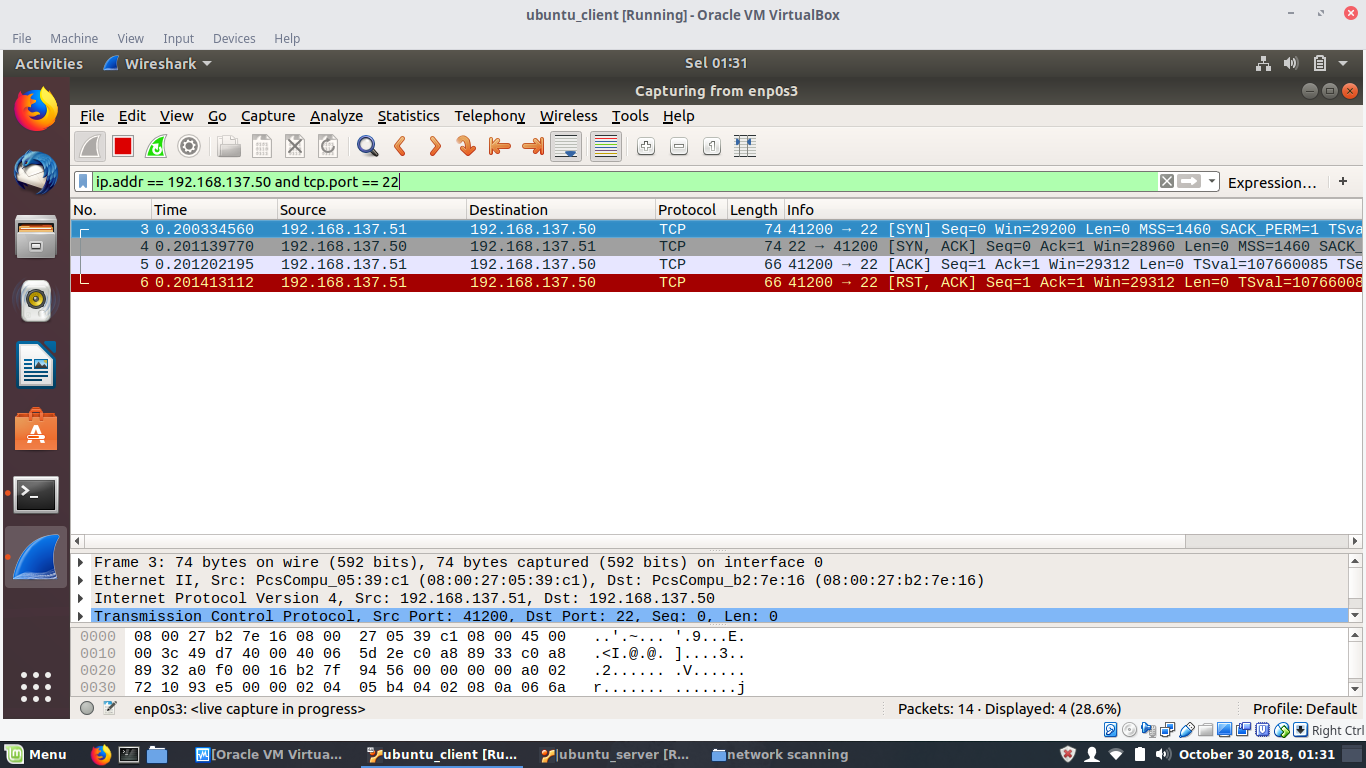Open the Edit menu in Wireshark

(132, 116)
